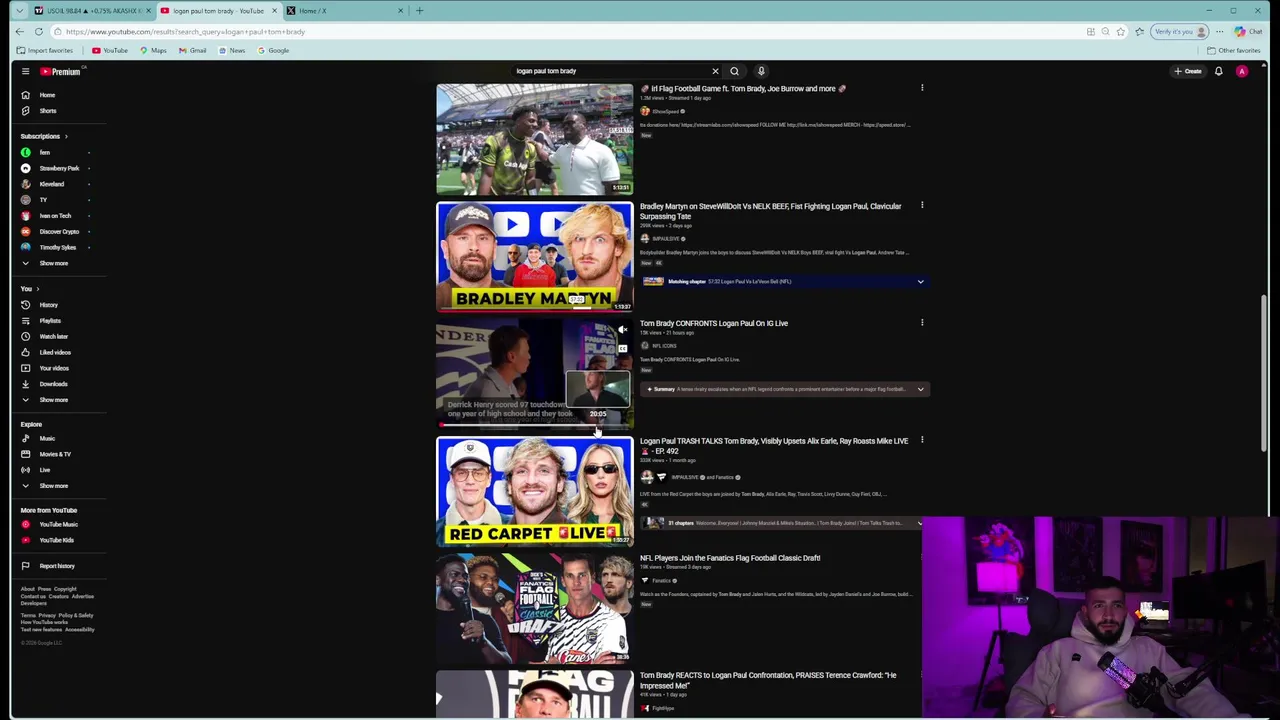1280x720 pixels.
Task: Click the YouTube Premium logo
Action: tap(60, 71)
